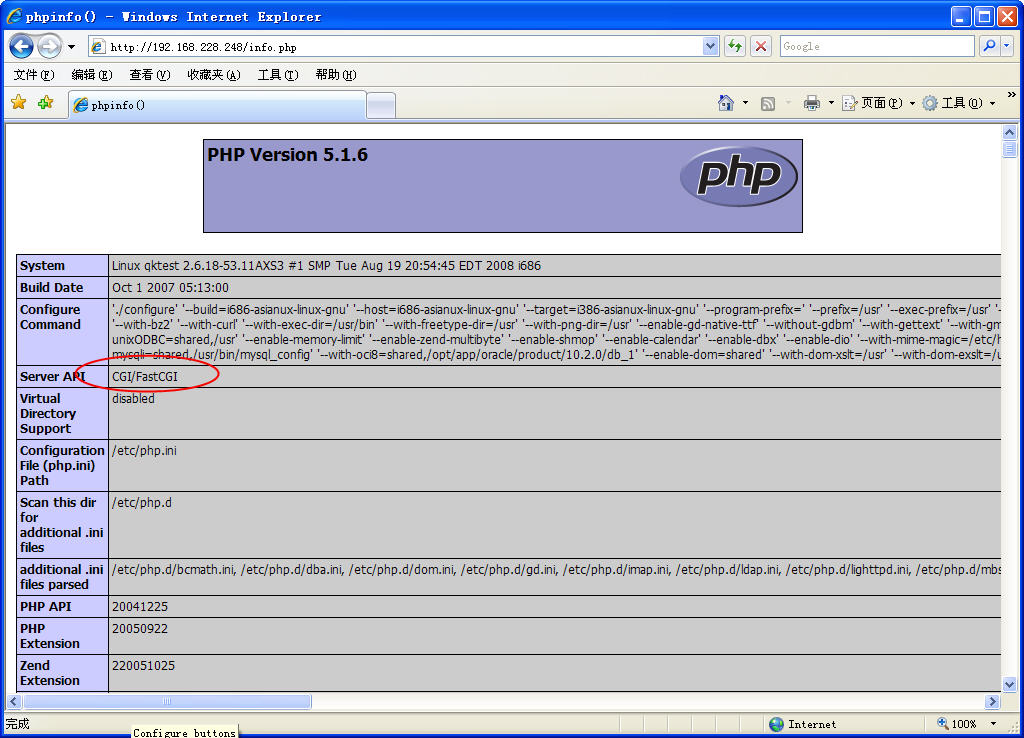Refresh the page with the green arrows icon

tap(736, 46)
